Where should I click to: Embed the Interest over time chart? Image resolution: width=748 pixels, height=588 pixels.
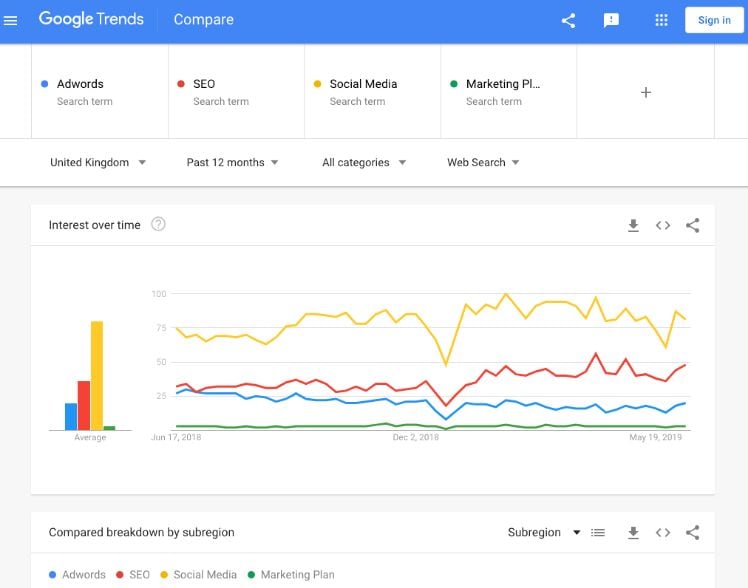coord(663,225)
